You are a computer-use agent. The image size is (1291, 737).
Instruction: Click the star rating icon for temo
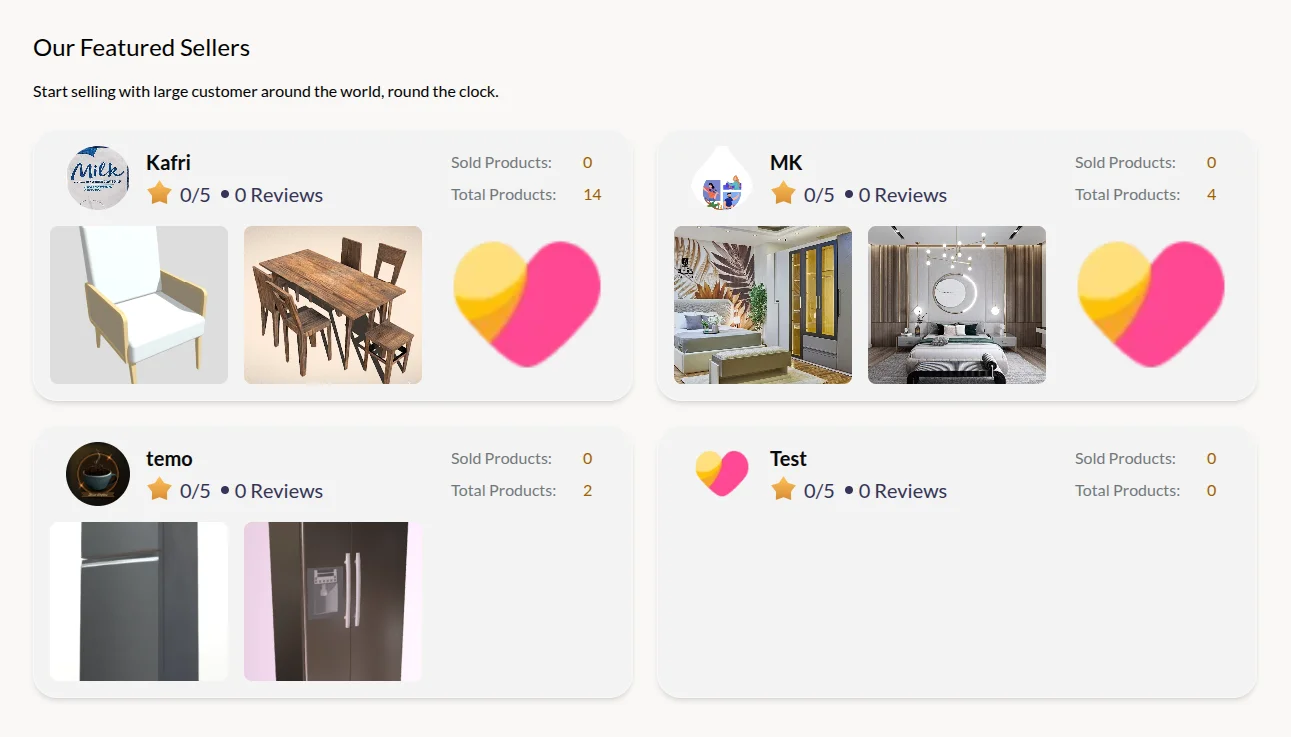[159, 489]
